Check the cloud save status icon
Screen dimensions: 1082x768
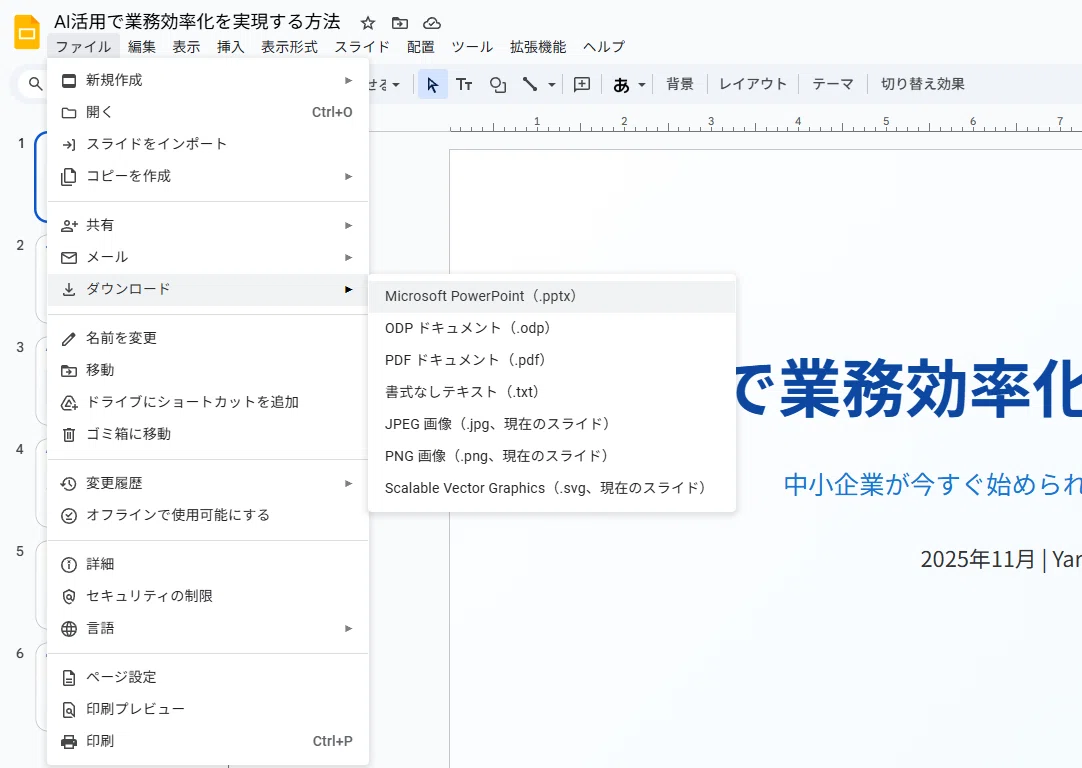(432, 23)
